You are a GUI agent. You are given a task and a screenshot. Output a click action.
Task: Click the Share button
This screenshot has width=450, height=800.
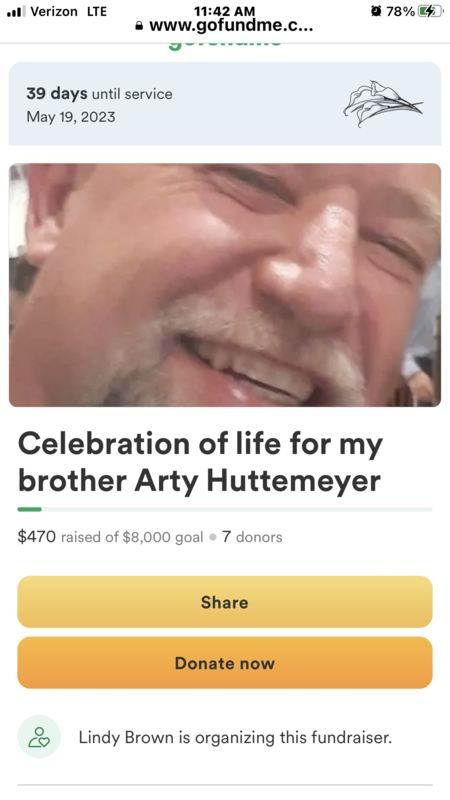point(225,602)
